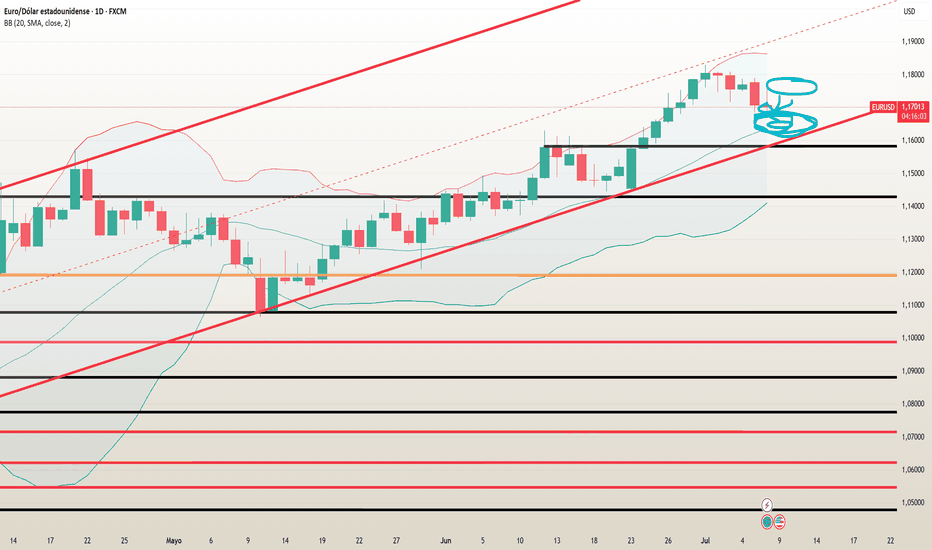Image resolution: width=932 pixels, height=550 pixels.
Task: Click the EURUSD price label tag
Action: 883,107
